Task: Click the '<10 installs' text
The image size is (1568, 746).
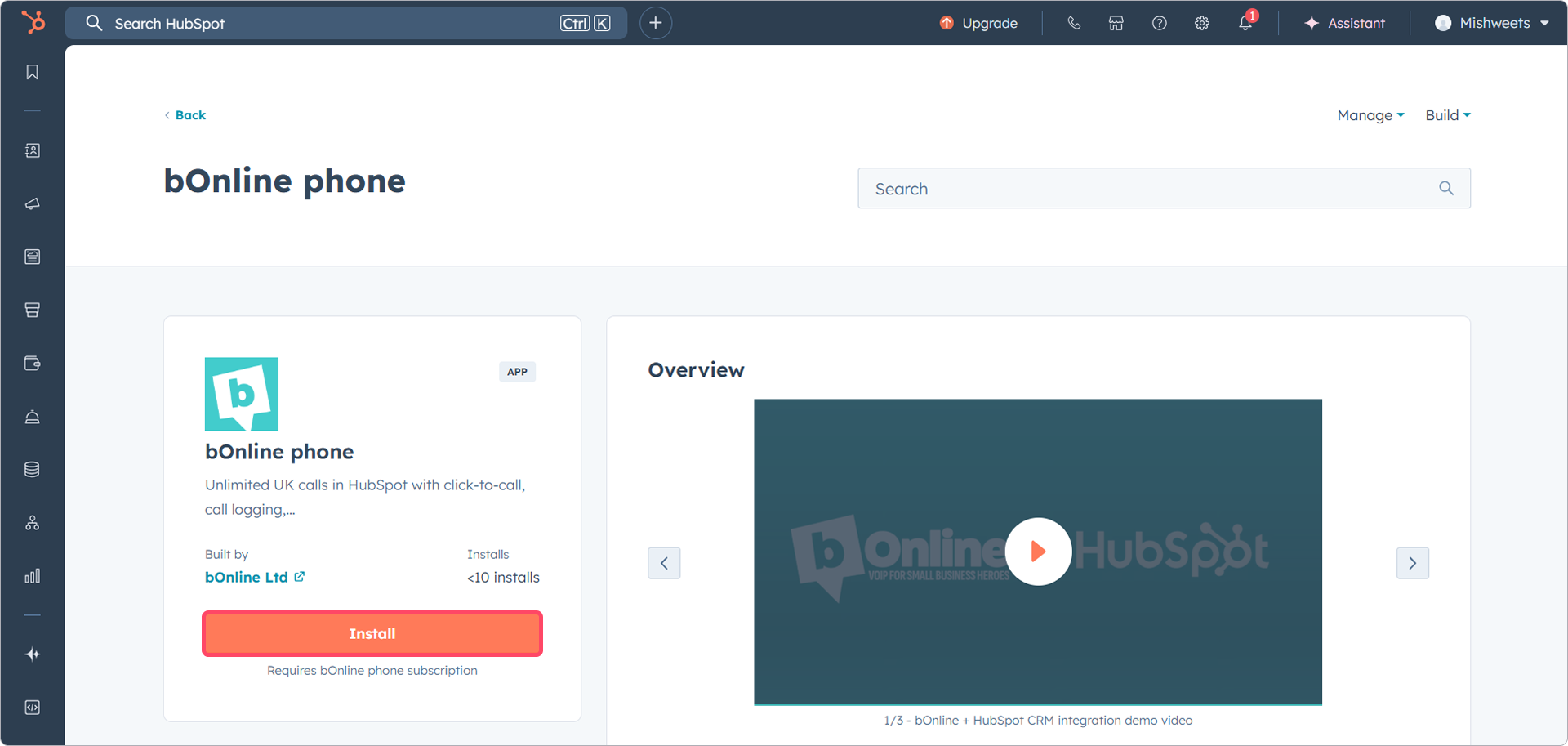Action: tap(503, 578)
